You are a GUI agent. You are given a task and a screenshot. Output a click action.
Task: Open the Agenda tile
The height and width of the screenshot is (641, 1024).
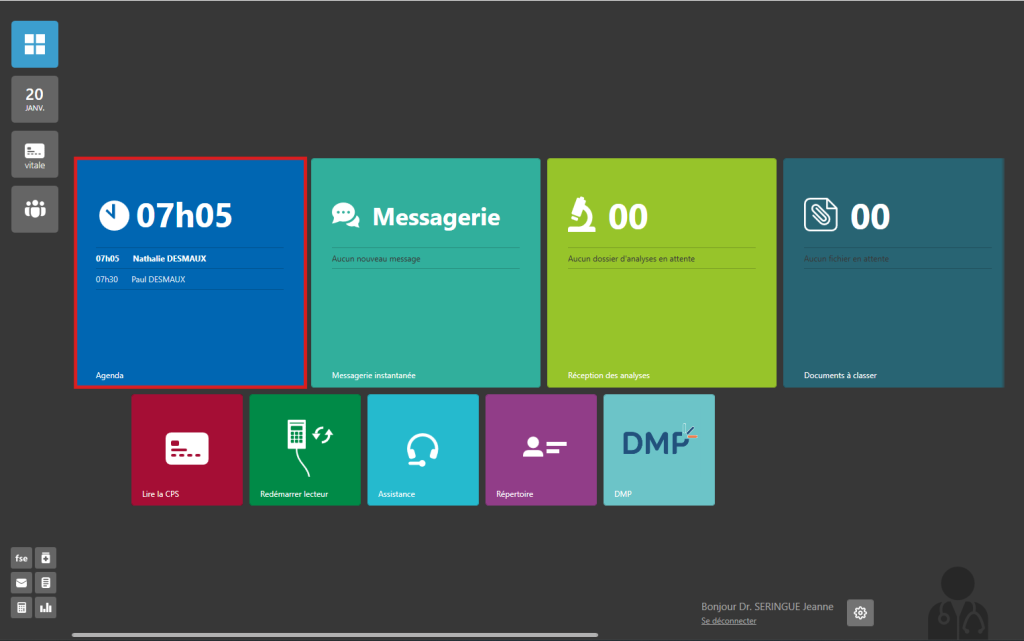click(x=190, y=272)
